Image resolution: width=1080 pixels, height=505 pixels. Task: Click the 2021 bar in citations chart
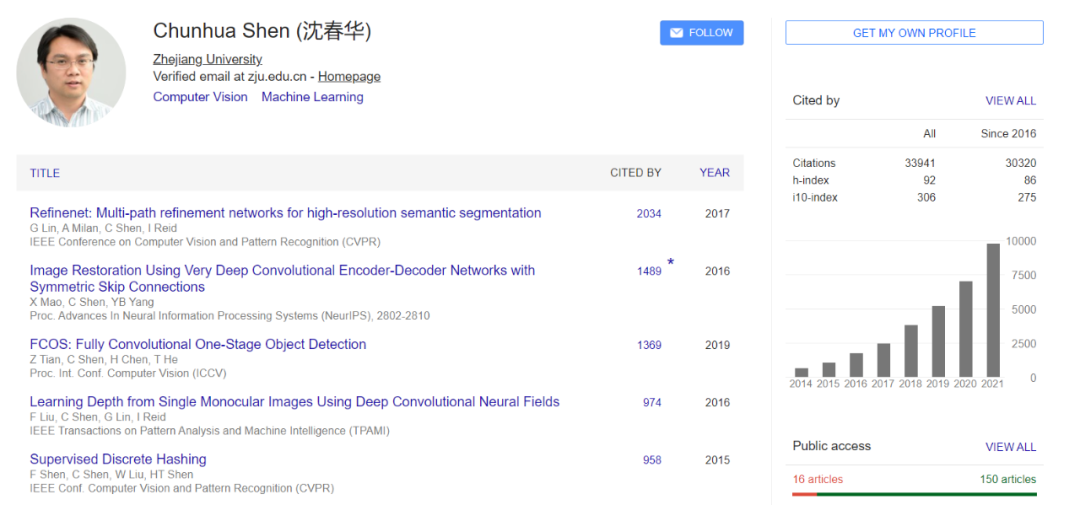point(993,310)
